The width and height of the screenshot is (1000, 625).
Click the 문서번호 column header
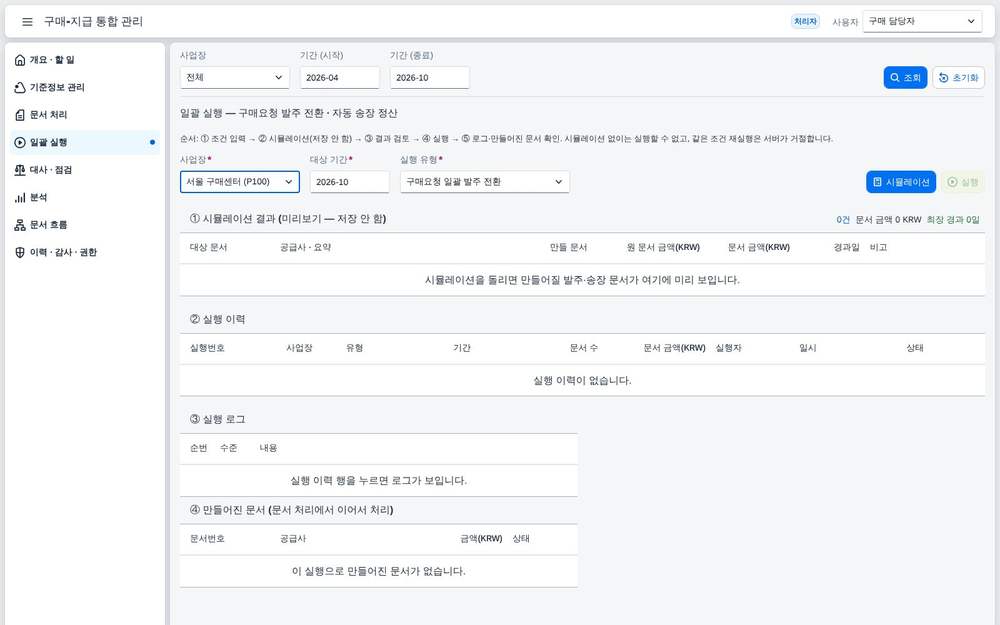[207, 539]
